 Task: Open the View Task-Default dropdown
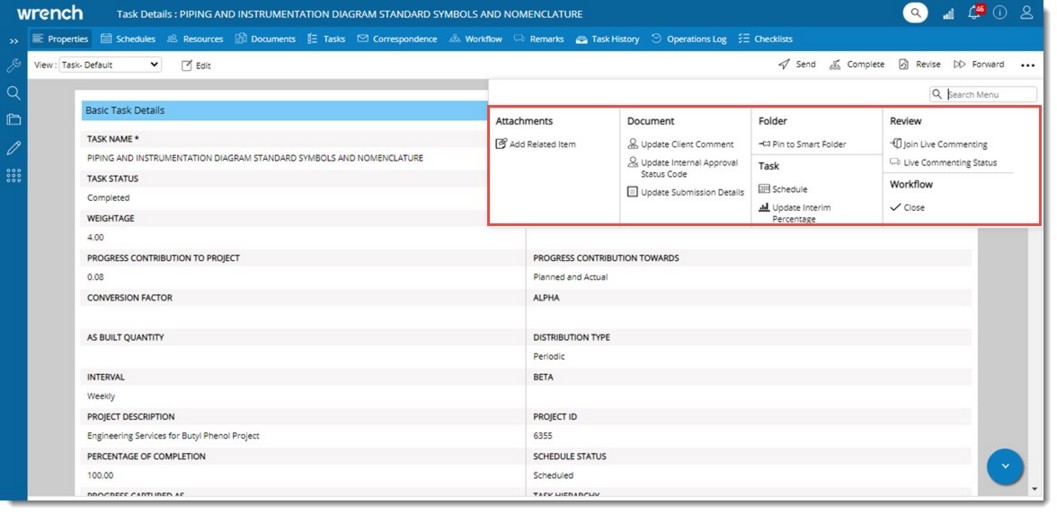(x=110, y=65)
